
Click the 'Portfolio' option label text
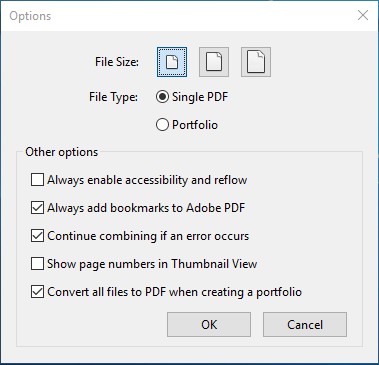click(195, 125)
